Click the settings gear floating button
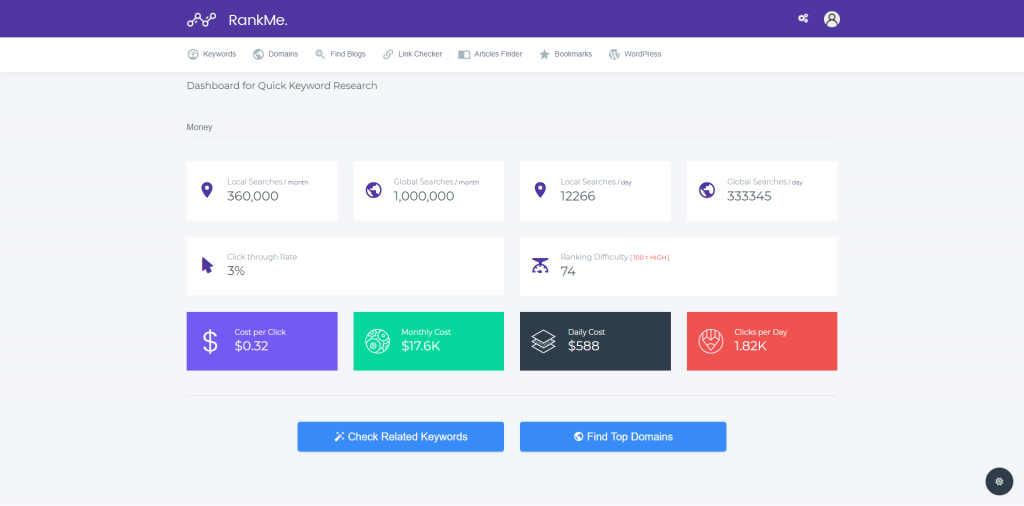This screenshot has width=1024, height=506. pyautogui.click(x=999, y=481)
